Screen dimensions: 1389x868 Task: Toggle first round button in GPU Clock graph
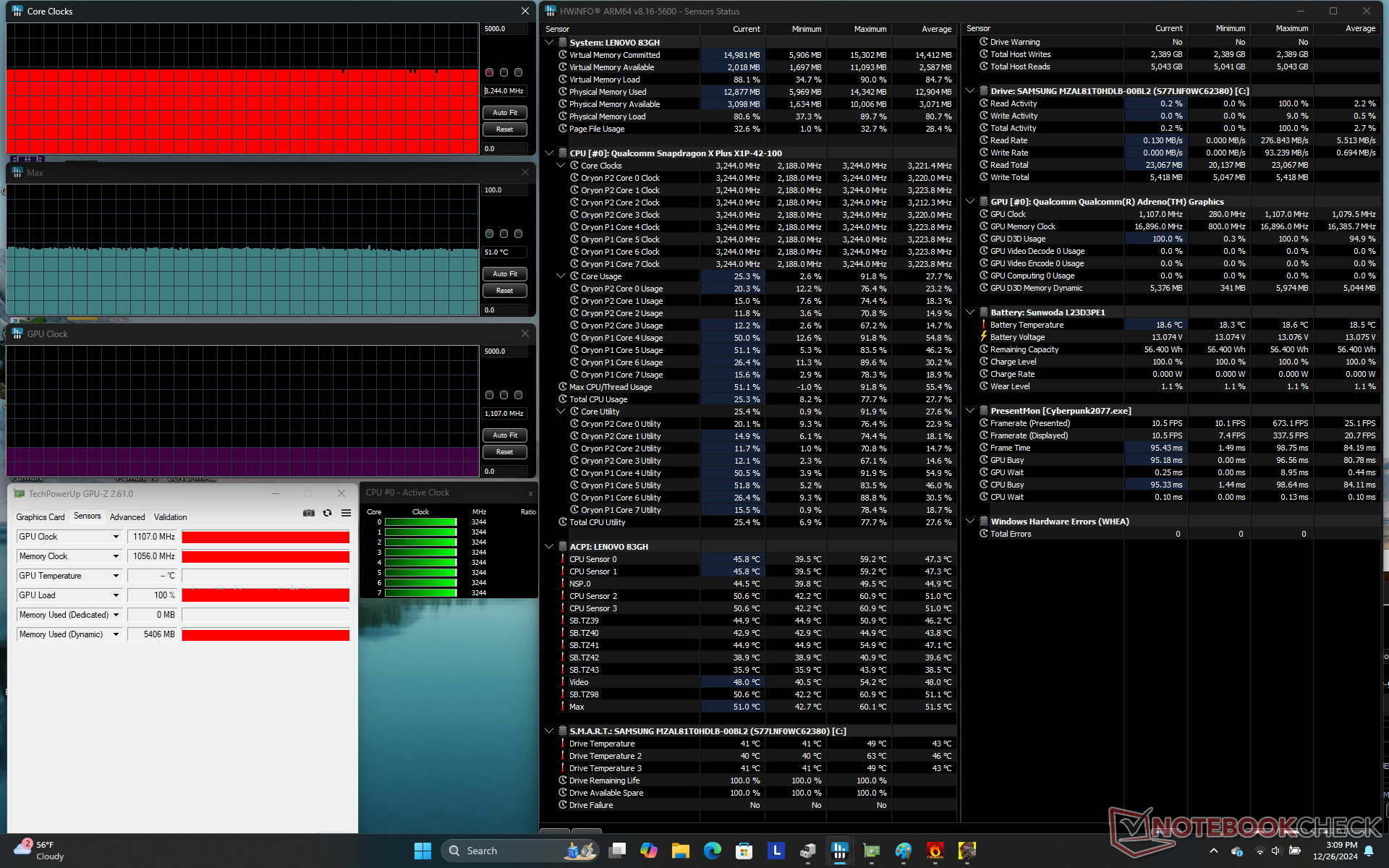pyautogui.click(x=490, y=395)
